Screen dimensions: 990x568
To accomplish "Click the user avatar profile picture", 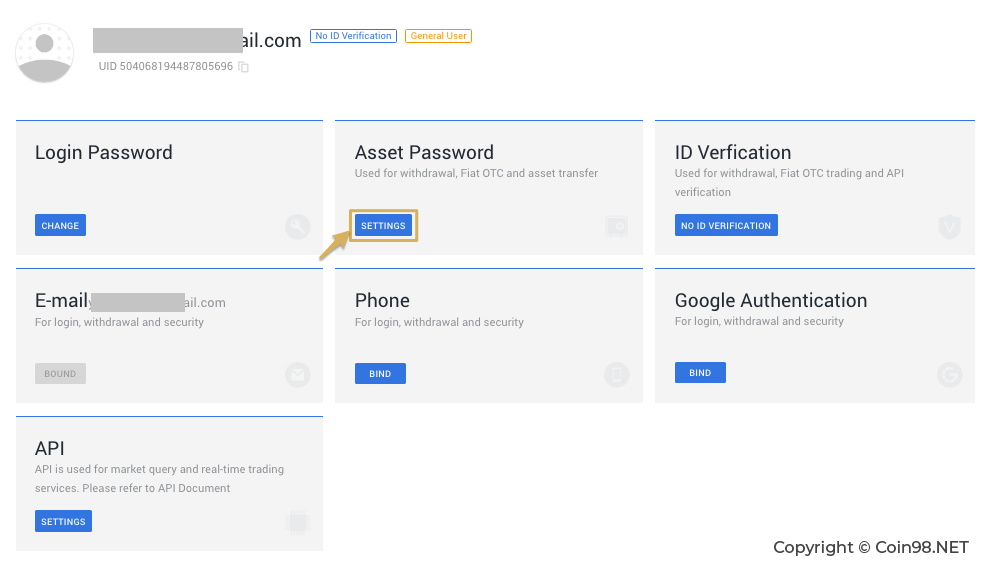I will (44, 53).
